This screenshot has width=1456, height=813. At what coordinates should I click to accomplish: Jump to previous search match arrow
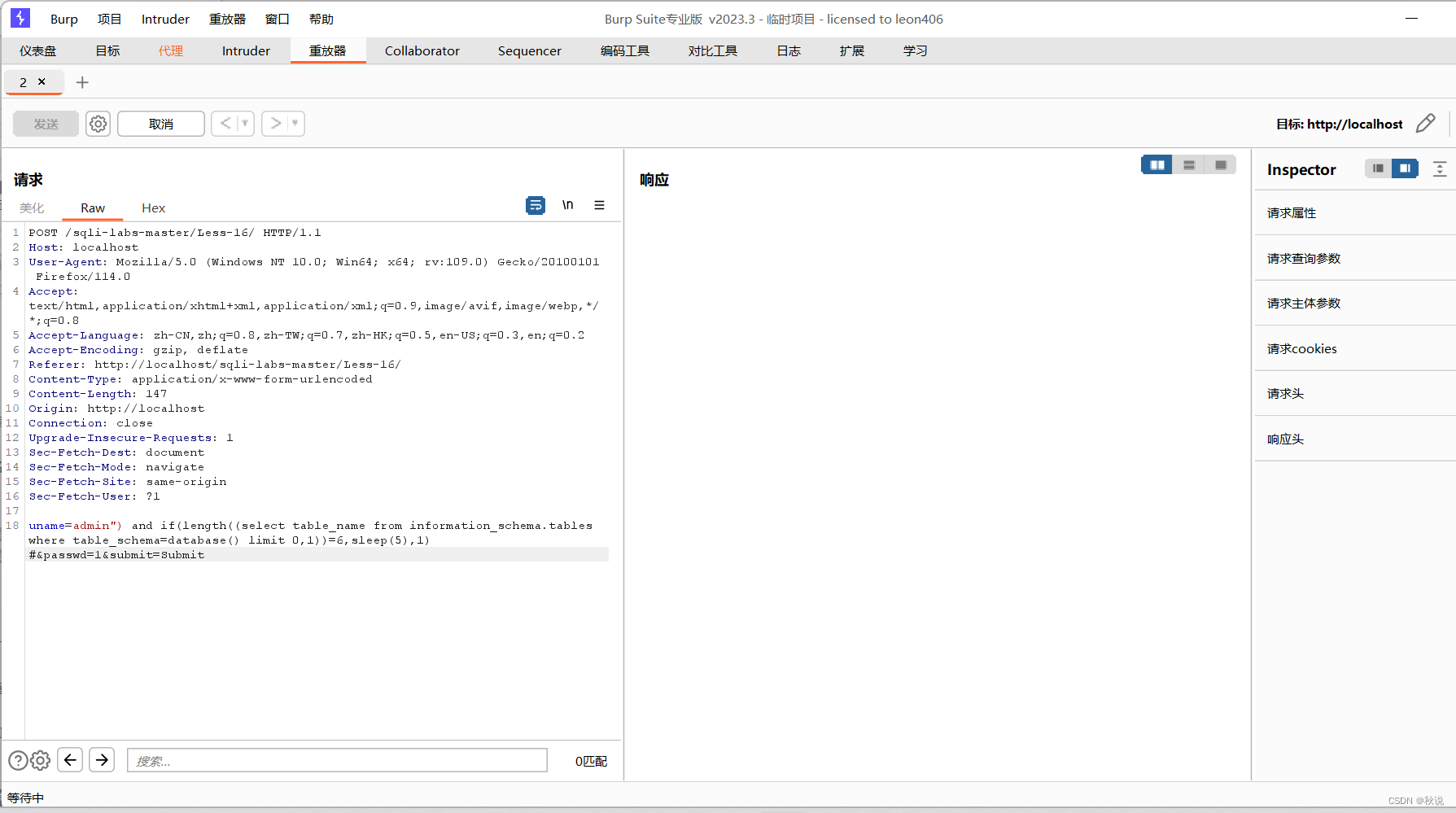pyautogui.click(x=70, y=760)
